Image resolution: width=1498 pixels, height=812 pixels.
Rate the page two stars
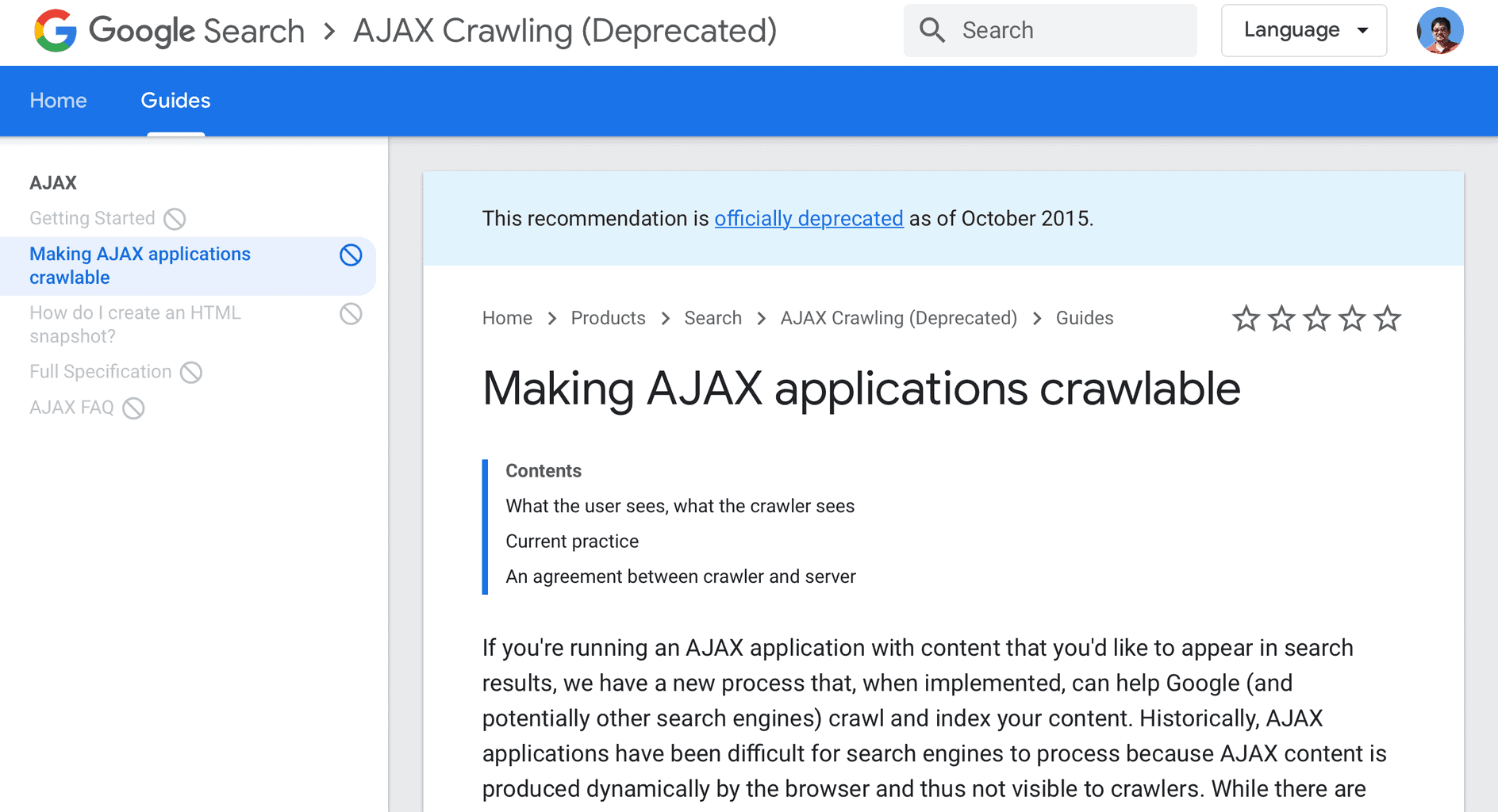1281,318
